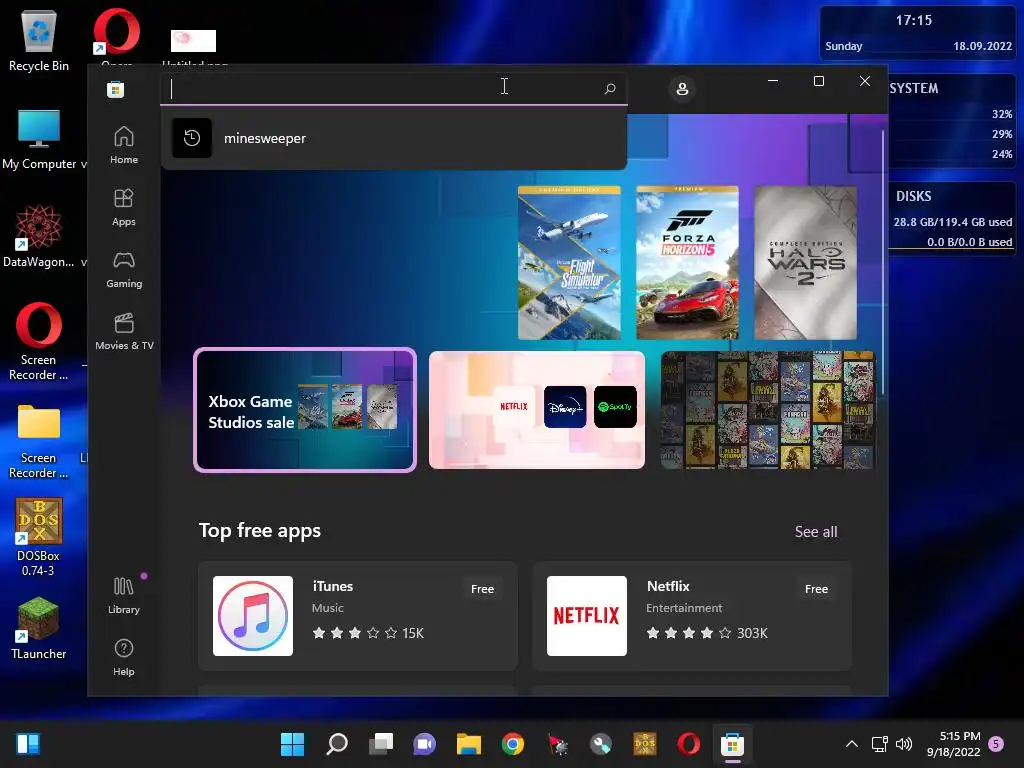Screen dimensions: 1024x768
Task: Open the movie posters collage card
Action: coord(768,409)
